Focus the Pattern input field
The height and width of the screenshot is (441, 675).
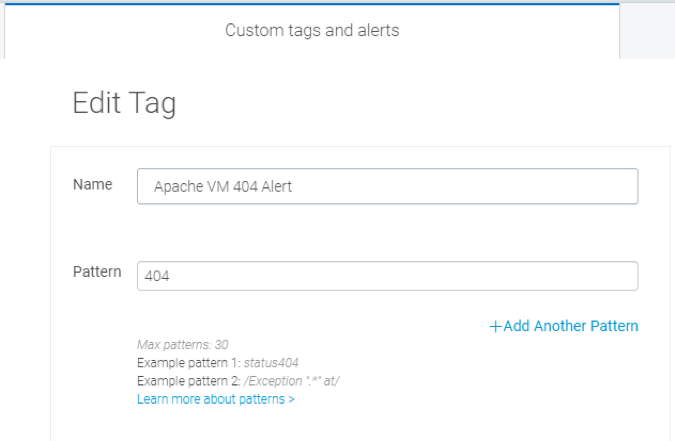[x=387, y=276]
